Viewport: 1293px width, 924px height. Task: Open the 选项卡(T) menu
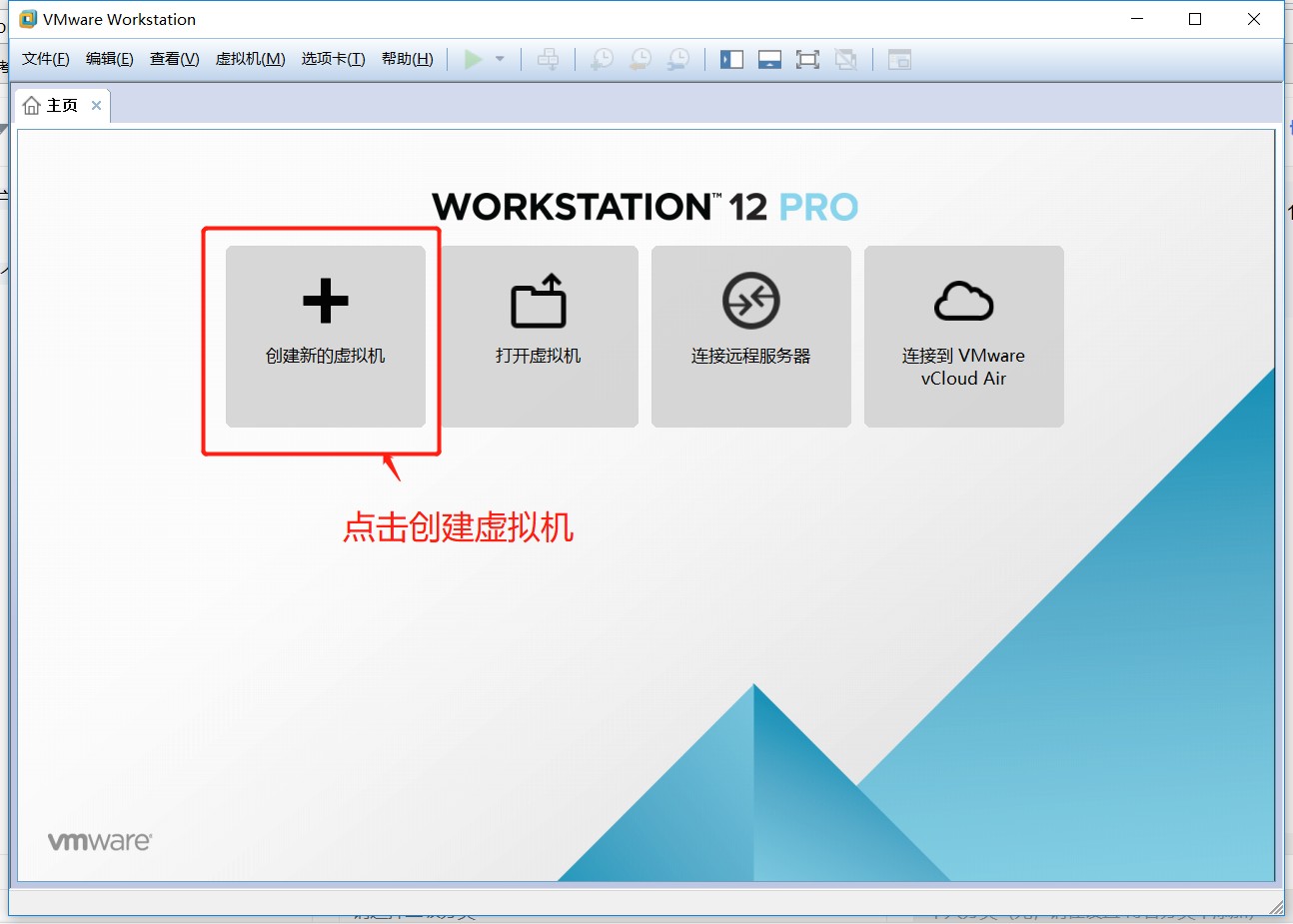tap(334, 59)
